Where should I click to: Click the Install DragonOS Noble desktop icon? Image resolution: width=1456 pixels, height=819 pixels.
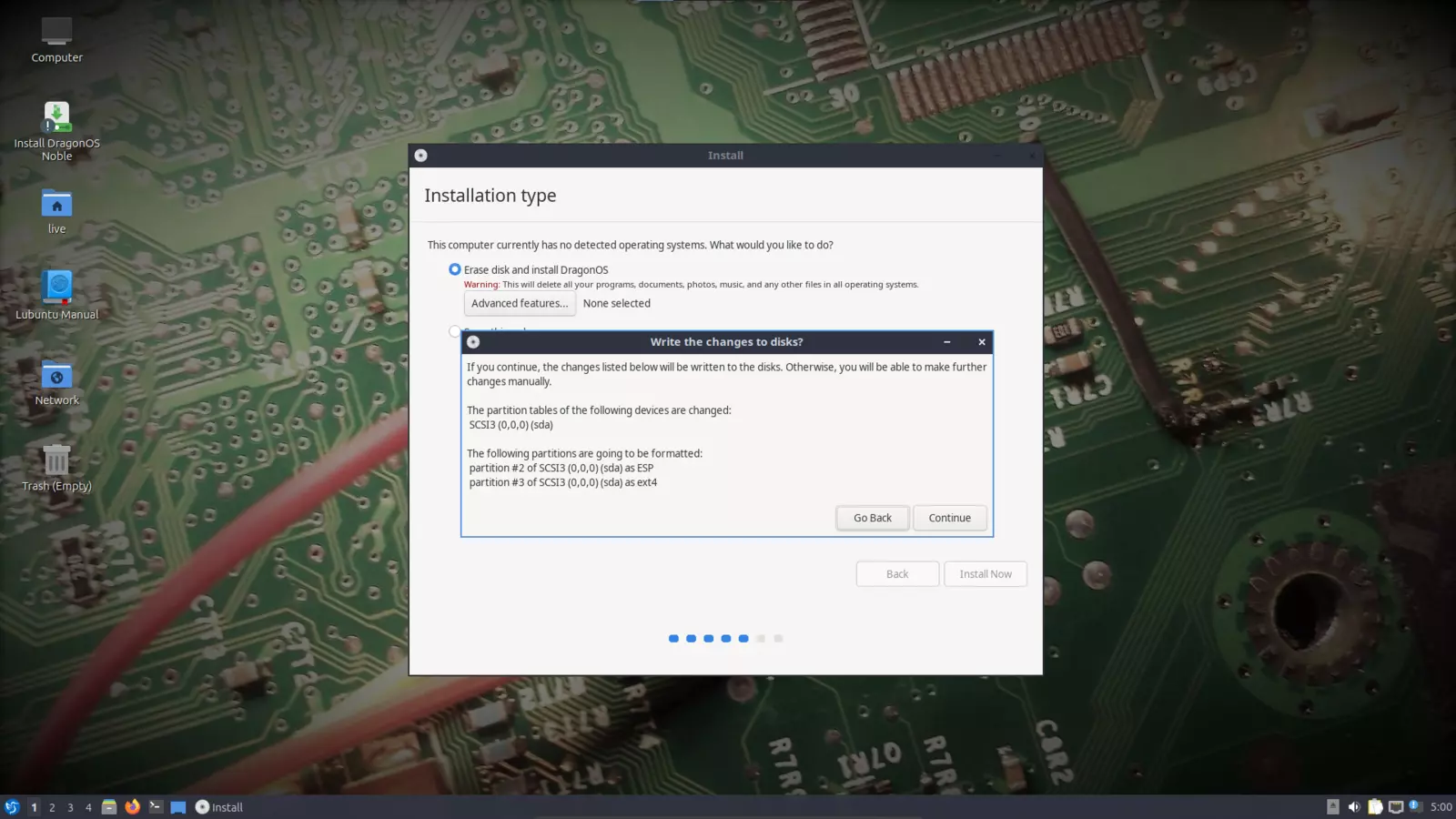(x=56, y=131)
